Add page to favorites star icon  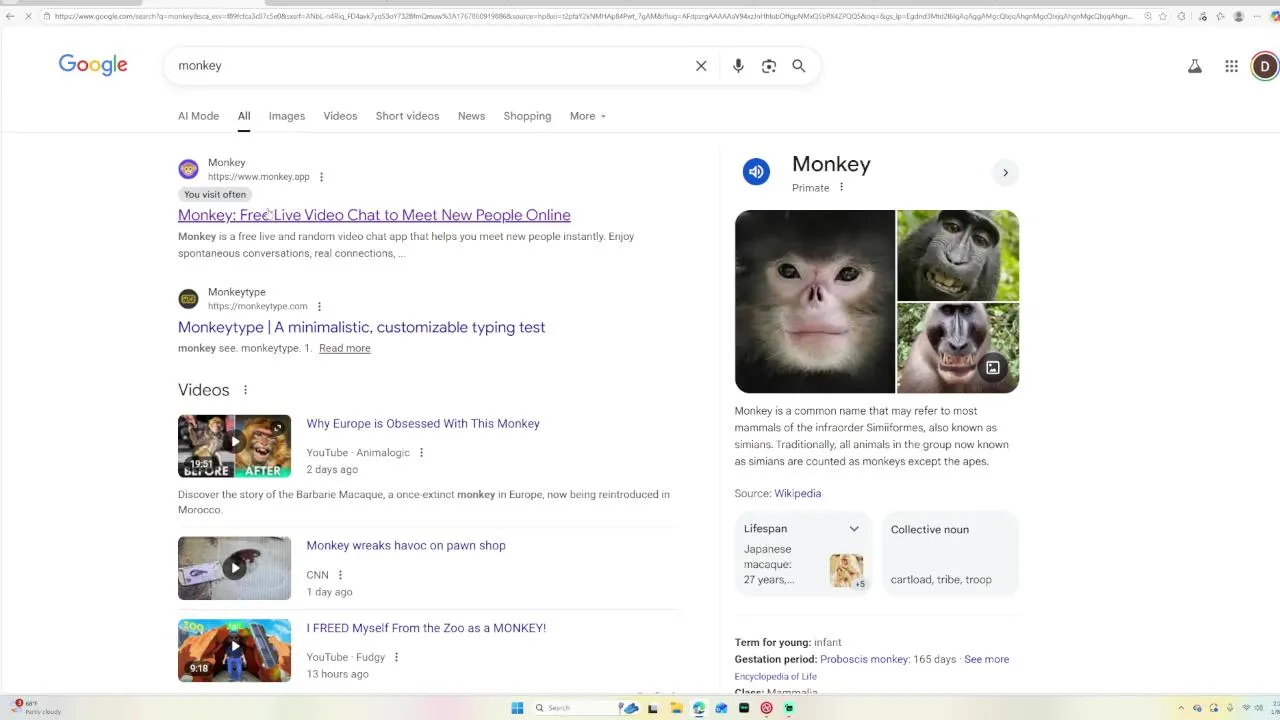pyautogui.click(x=1163, y=16)
